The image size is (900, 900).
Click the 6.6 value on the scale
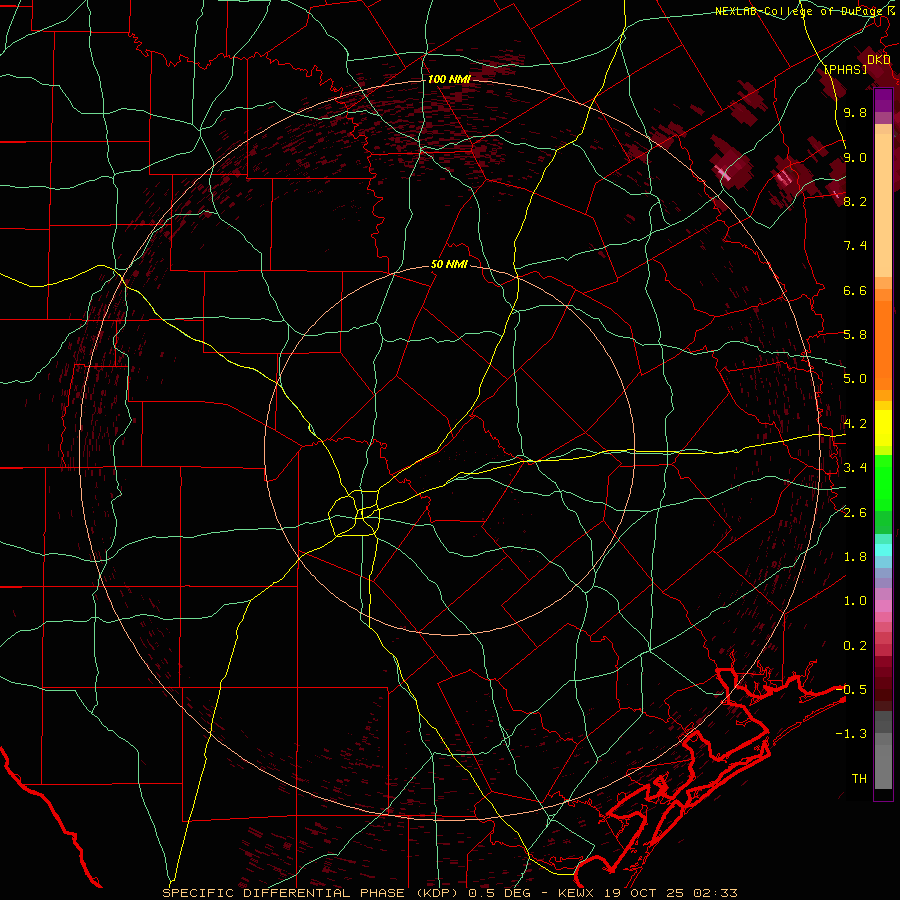click(855, 290)
